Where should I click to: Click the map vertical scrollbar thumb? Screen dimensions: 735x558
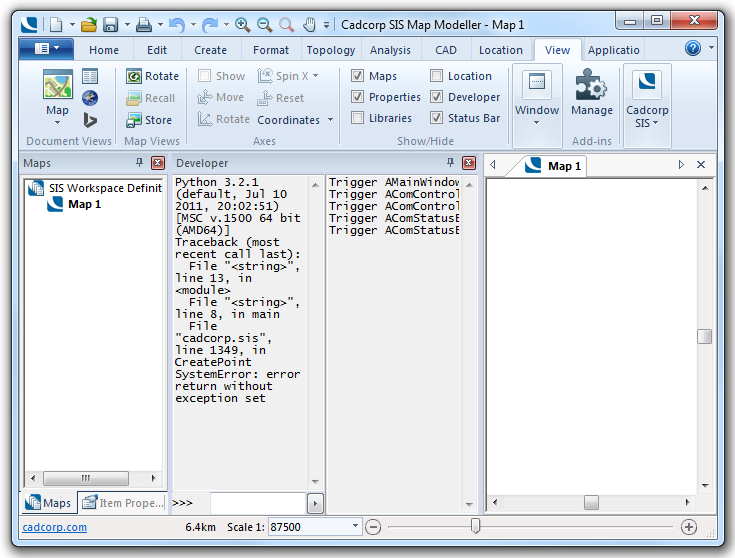coord(705,336)
